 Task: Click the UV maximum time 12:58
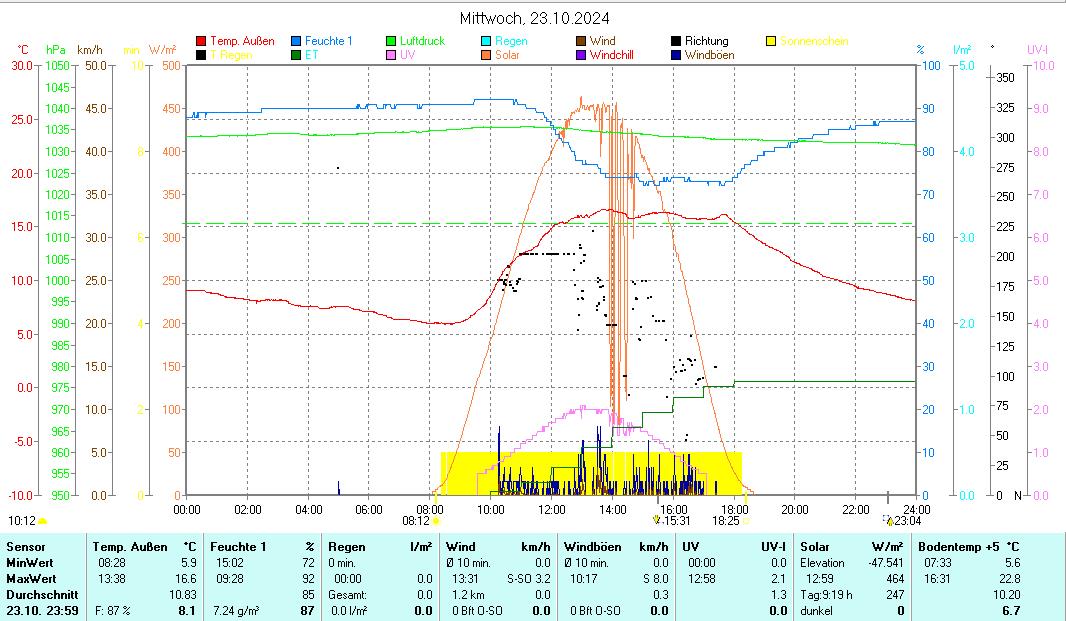pyautogui.click(x=702, y=579)
